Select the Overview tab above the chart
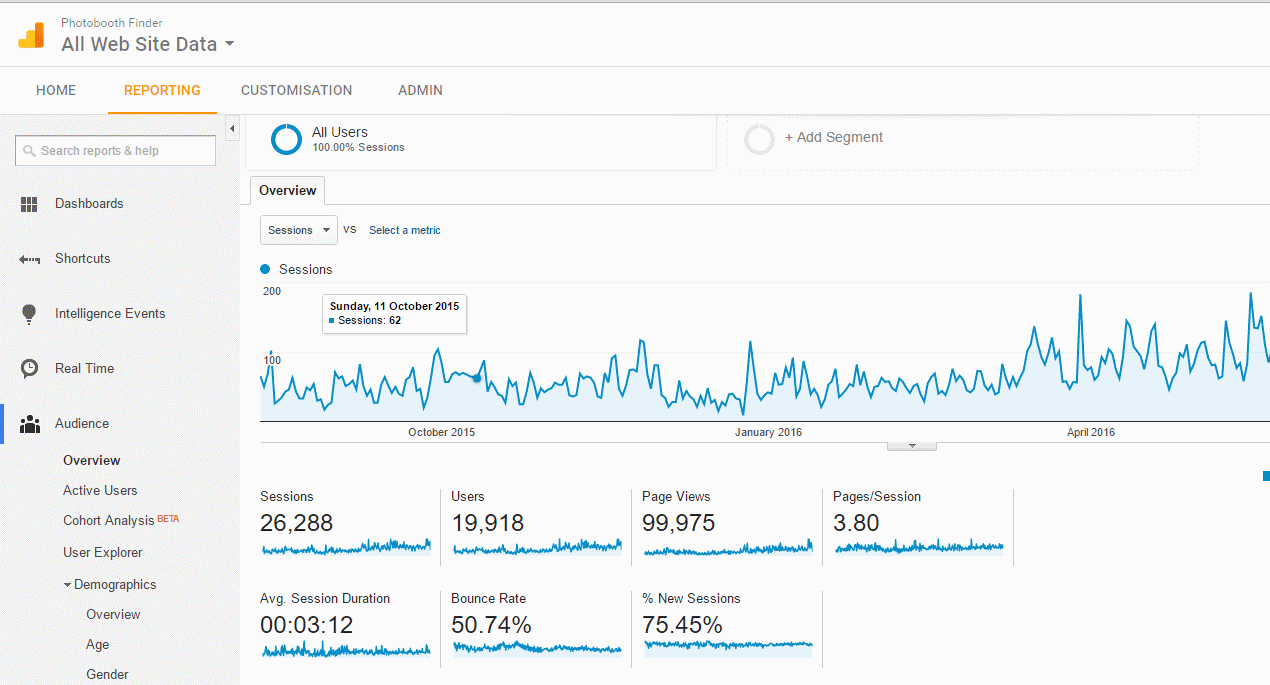1270x685 pixels. coord(288,190)
